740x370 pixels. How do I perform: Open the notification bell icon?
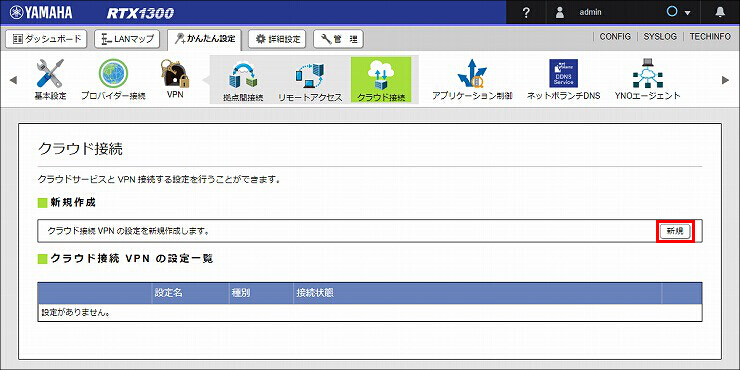click(720, 13)
